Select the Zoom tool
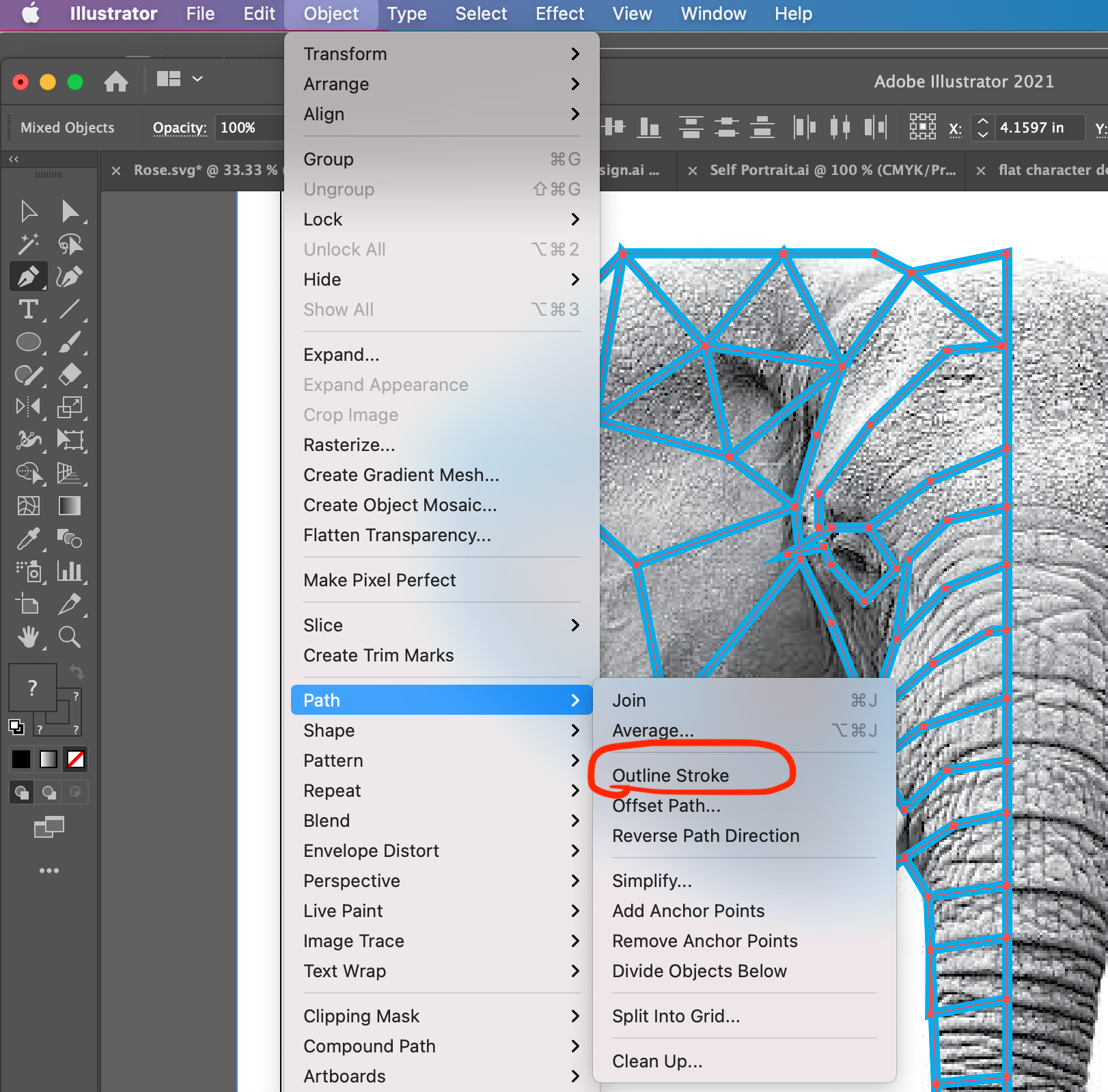This screenshot has height=1092, width=1108. click(x=70, y=637)
